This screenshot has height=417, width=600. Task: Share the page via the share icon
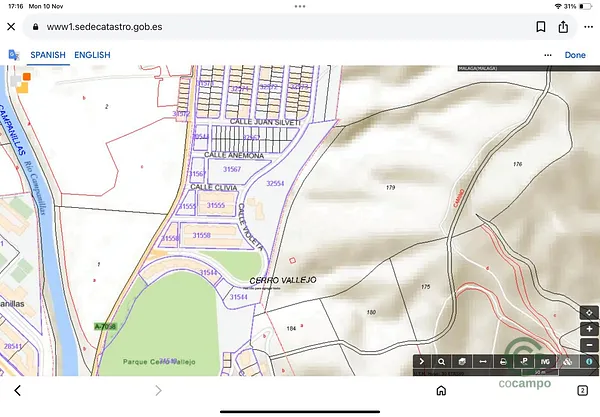tap(563, 27)
